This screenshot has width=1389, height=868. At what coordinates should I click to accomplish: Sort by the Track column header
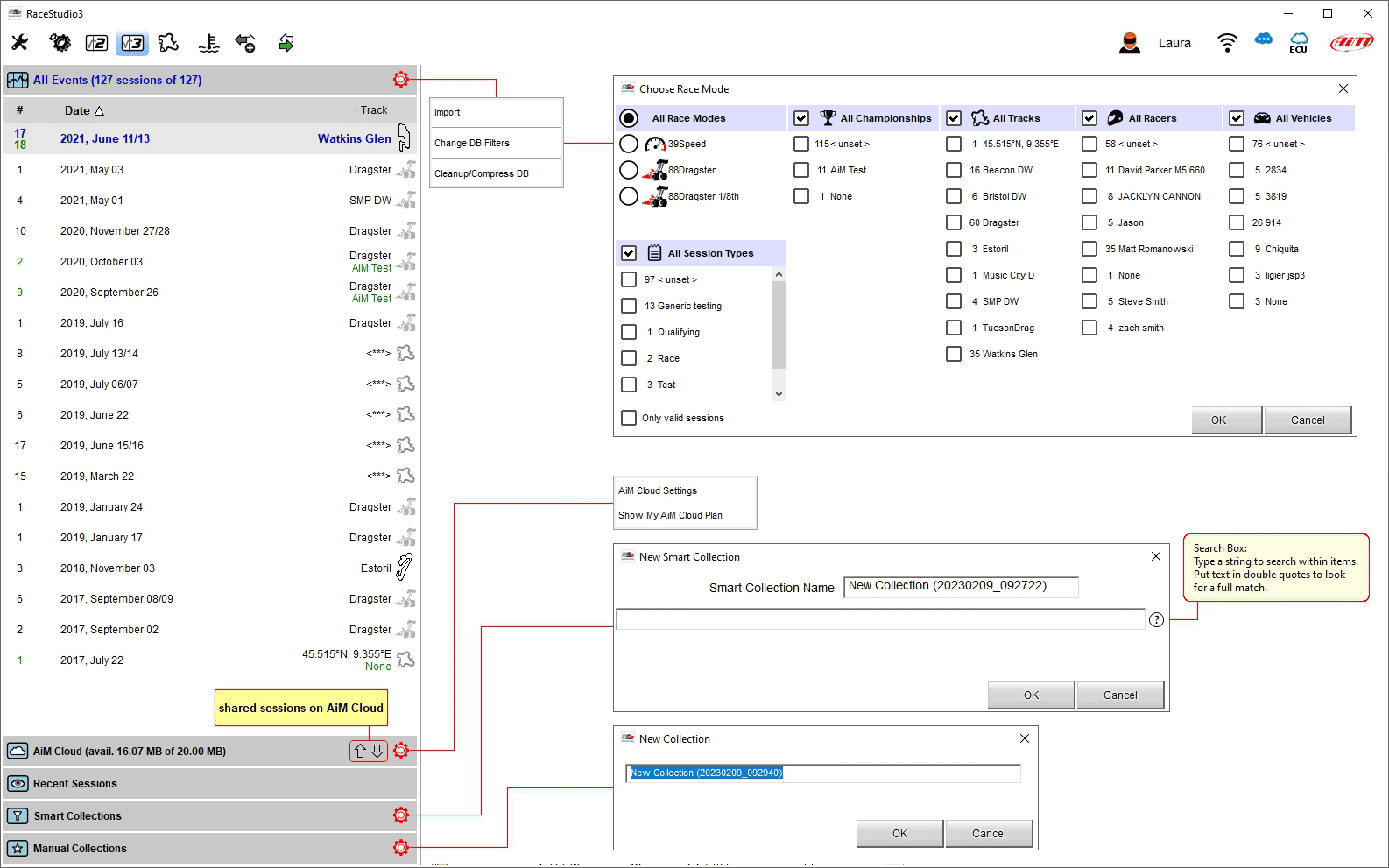[x=374, y=110]
